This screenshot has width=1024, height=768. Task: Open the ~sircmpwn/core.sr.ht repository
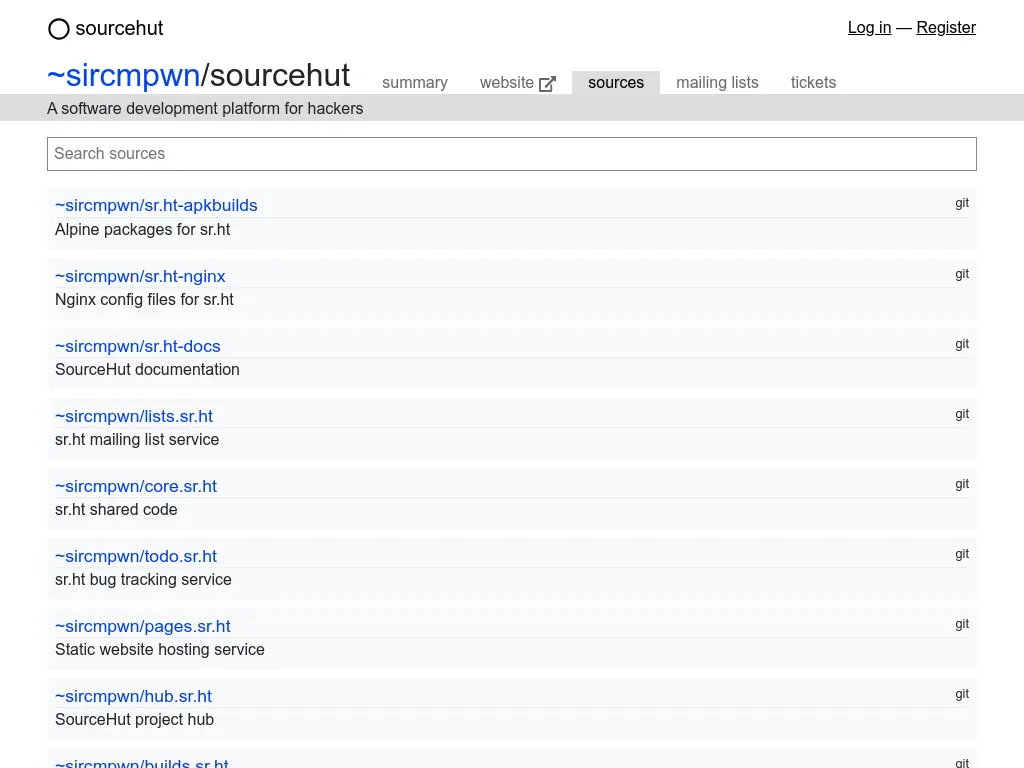[136, 486]
